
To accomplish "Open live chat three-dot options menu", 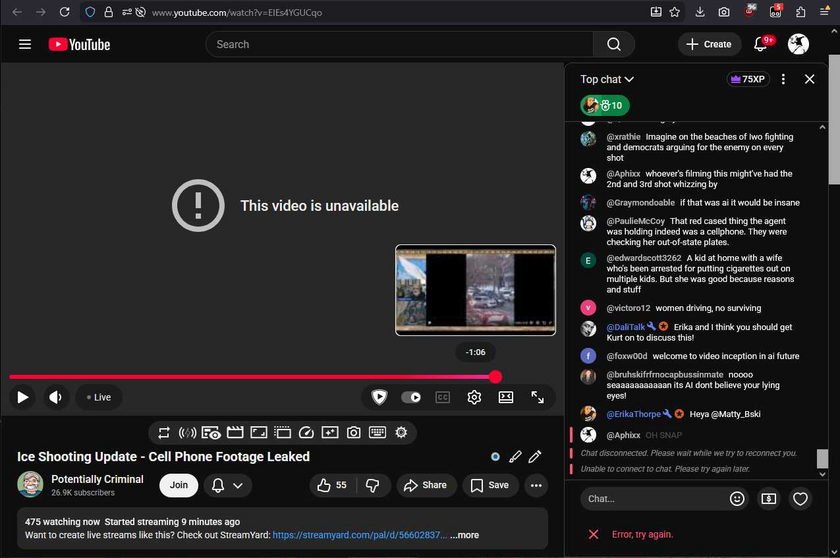I will coord(783,79).
